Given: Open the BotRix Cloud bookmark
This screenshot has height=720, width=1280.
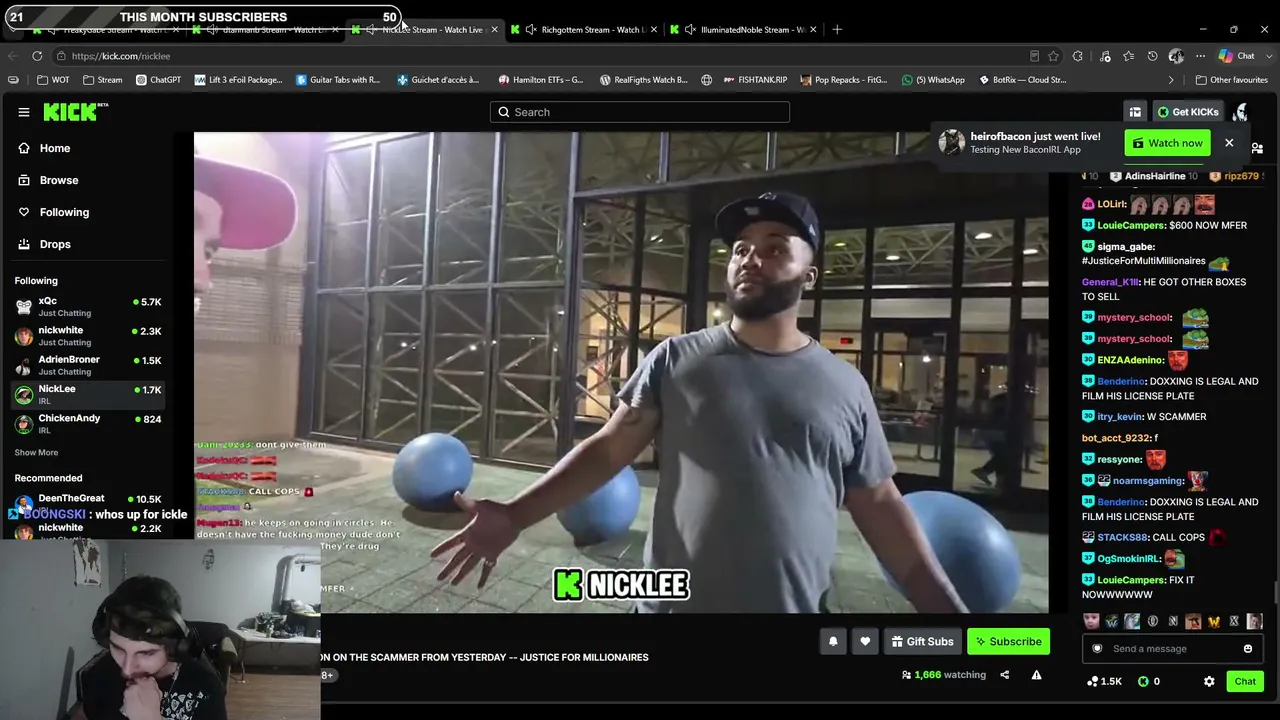Looking at the screenshot, I should click(1022, 80).
